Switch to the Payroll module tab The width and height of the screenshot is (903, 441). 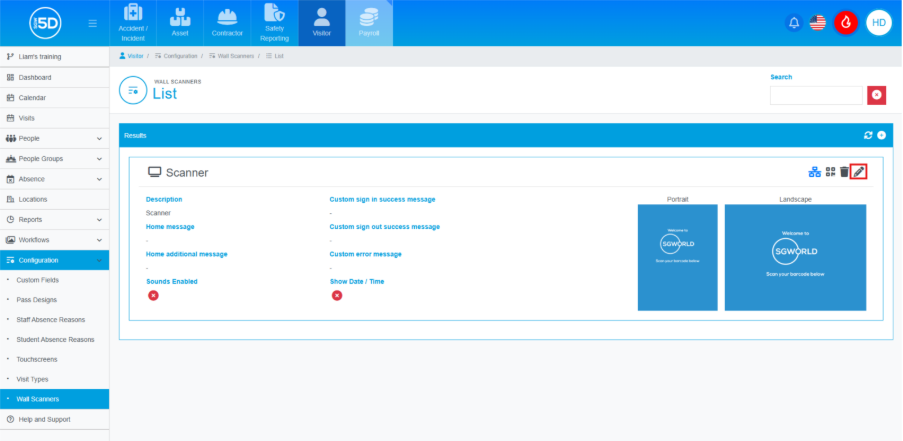point(369,23)
